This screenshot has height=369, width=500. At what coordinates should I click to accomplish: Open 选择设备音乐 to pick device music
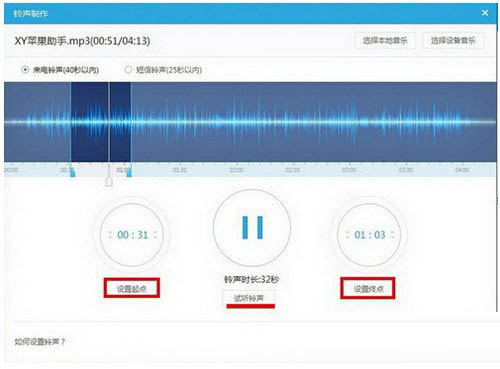click(453, 41)
